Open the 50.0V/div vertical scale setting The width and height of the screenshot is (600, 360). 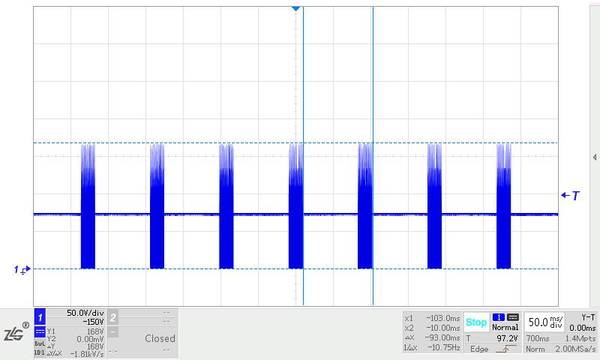(85, 313)
